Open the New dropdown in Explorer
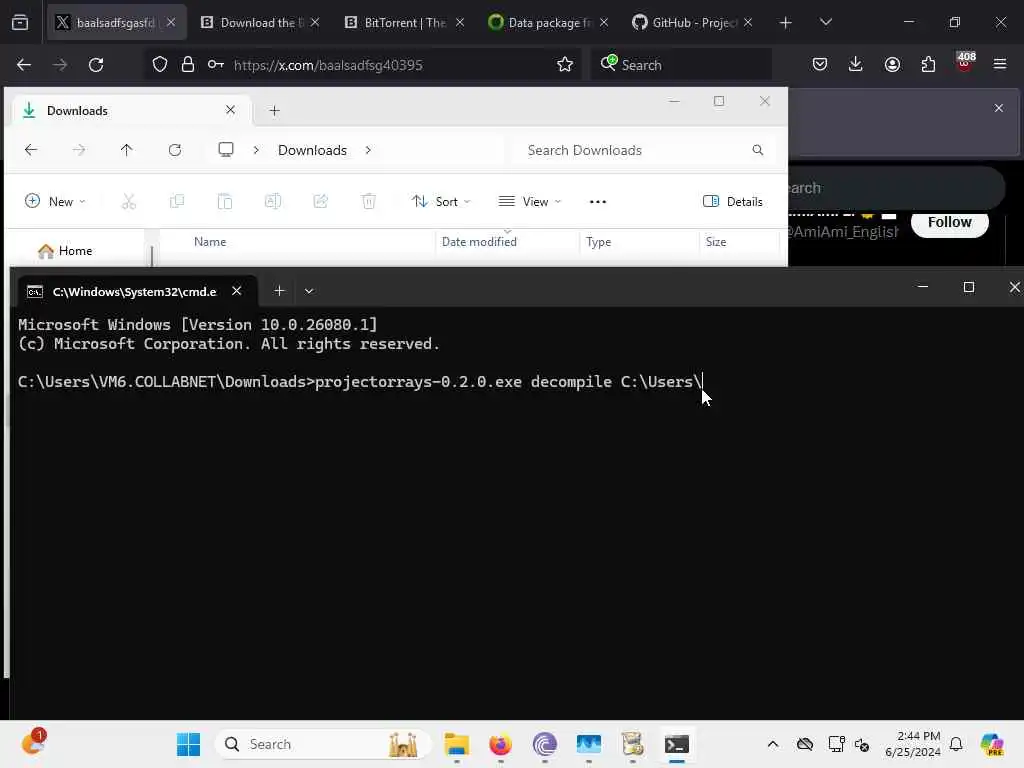Image resolution: width=1024 pixels, height=768 pixels. [x=55, y=201]
